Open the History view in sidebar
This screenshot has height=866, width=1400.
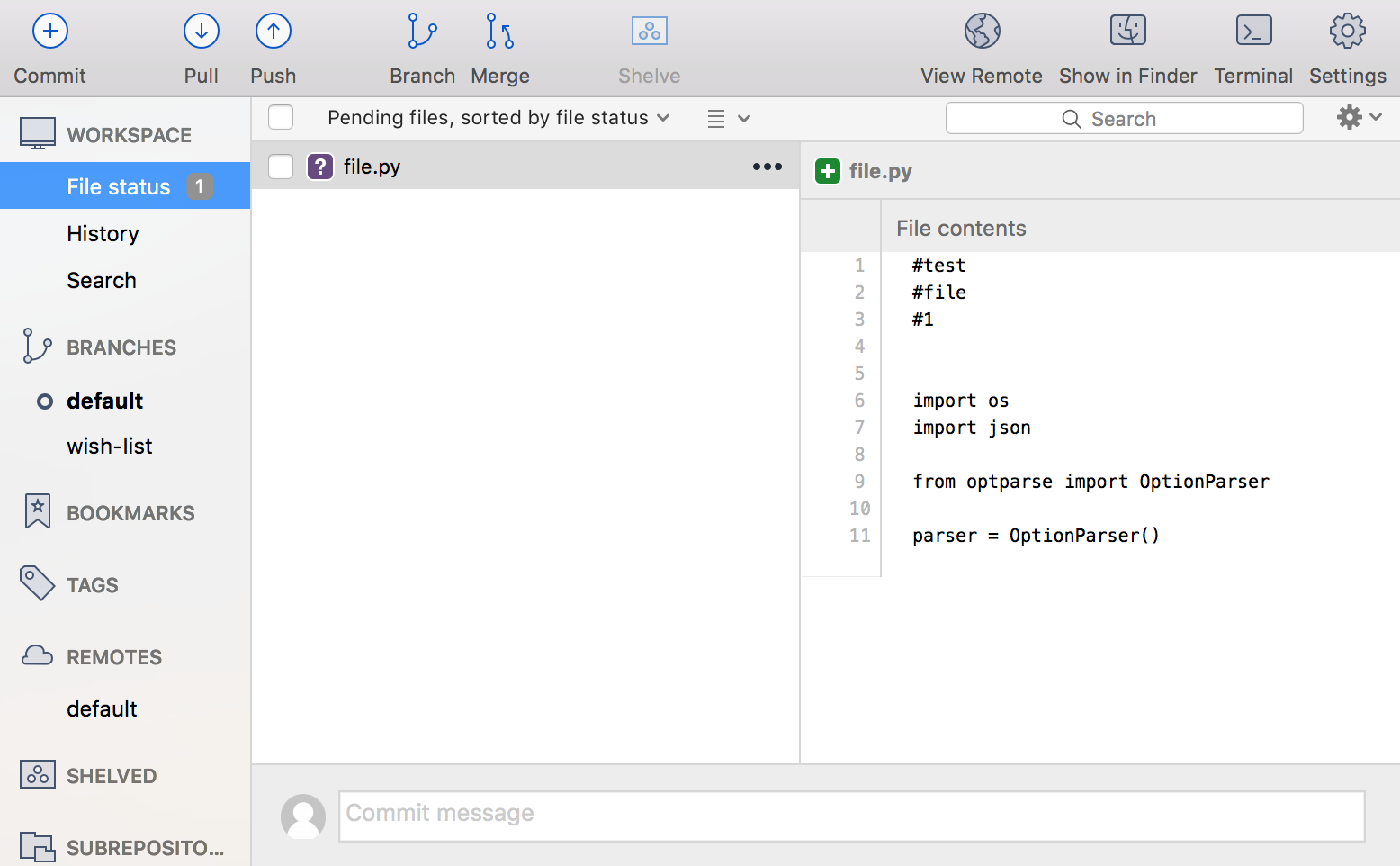click(103, 234)
